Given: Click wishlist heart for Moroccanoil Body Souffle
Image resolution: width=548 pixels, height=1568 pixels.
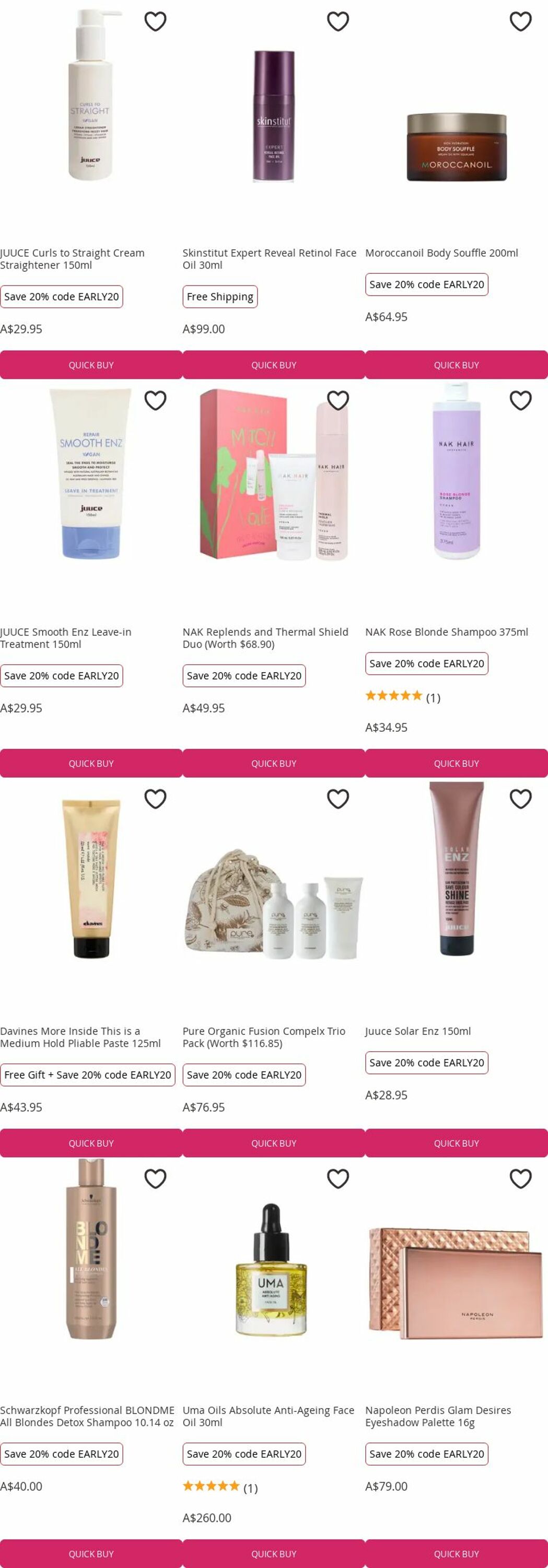Looking at the screenshot, I should [x=520, y=21].
